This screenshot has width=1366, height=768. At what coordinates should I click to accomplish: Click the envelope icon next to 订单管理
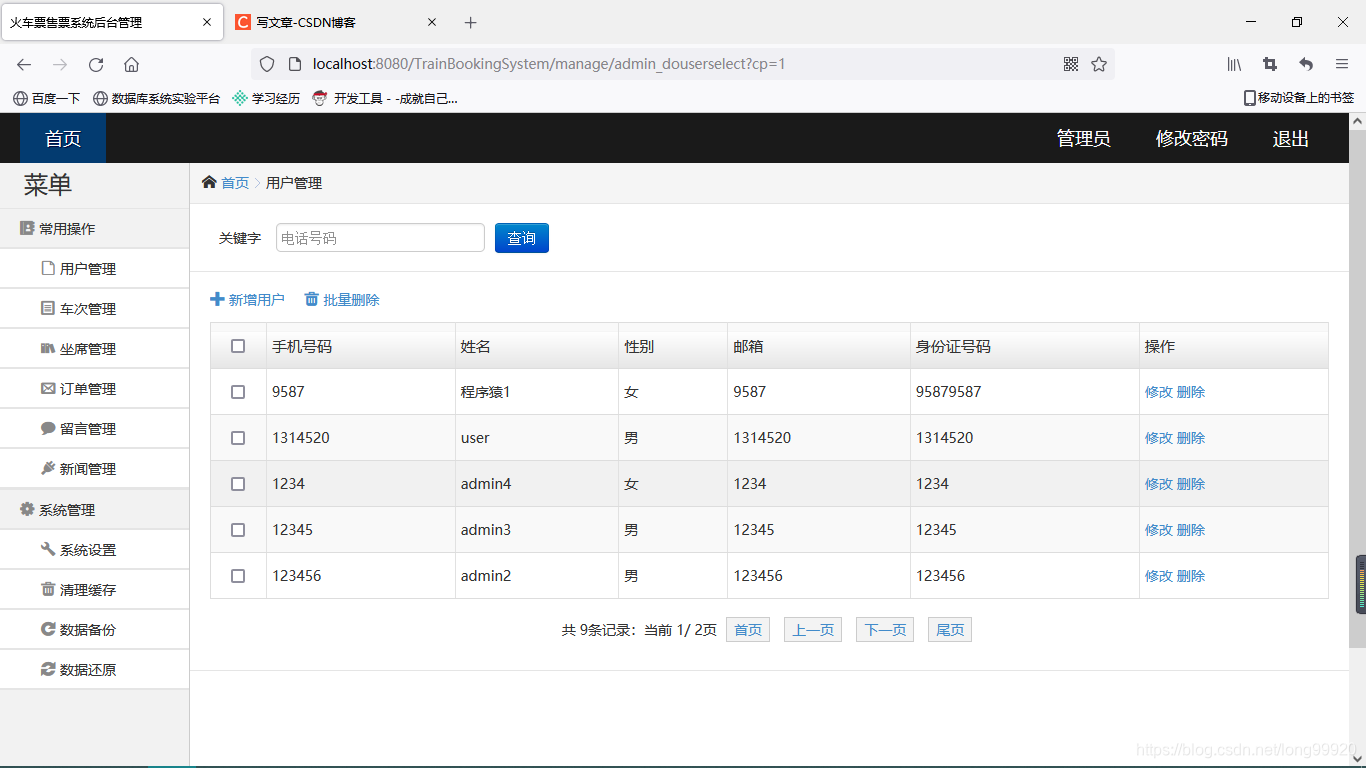pyautogui.click(x=48, y=388)
